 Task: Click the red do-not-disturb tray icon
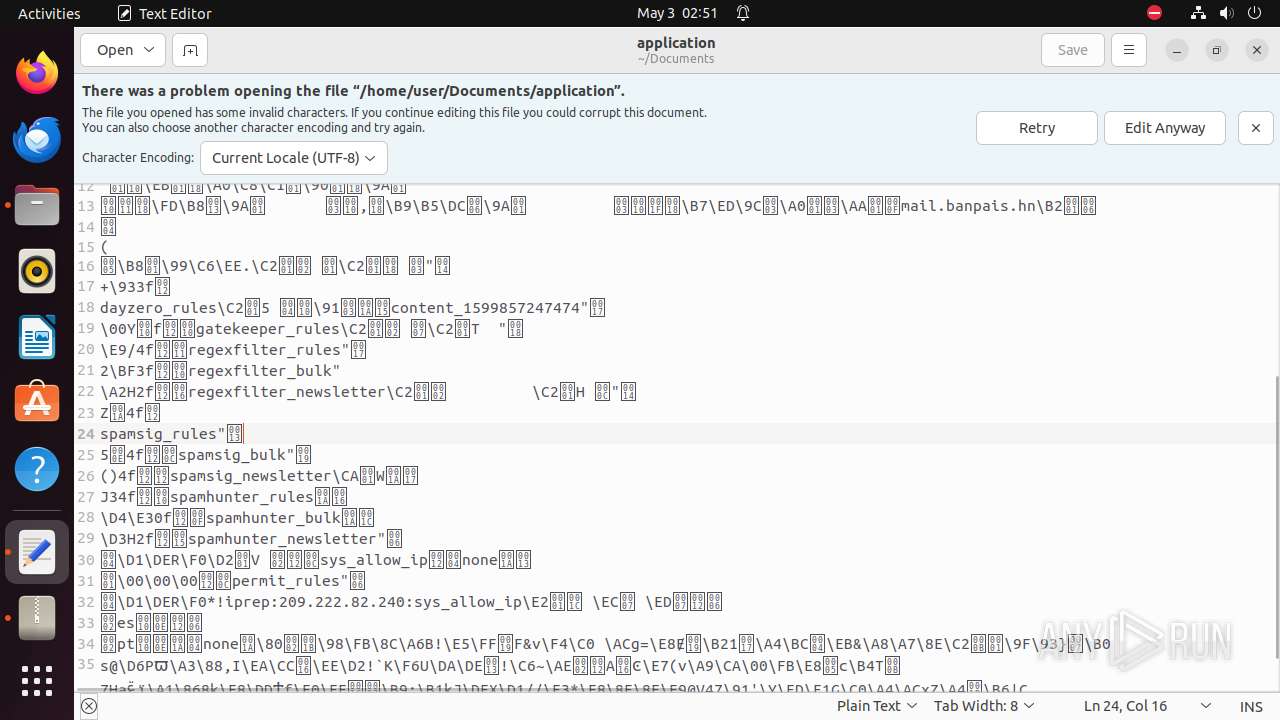pos(1154,13)
